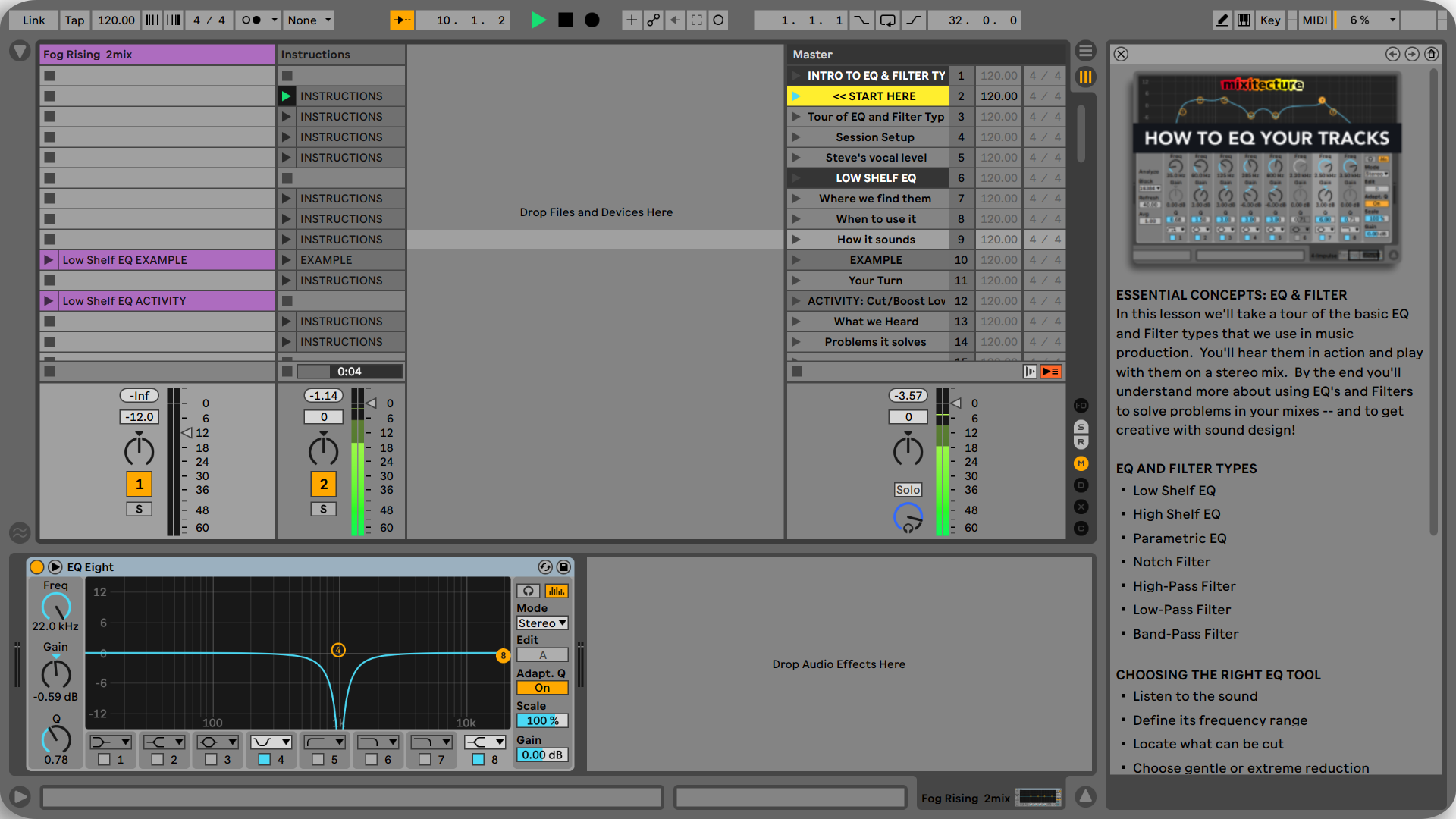Viewport: 1456px width, 819px height.
Task: Toggle the metronome icon
Action: (x=251, y=20)
